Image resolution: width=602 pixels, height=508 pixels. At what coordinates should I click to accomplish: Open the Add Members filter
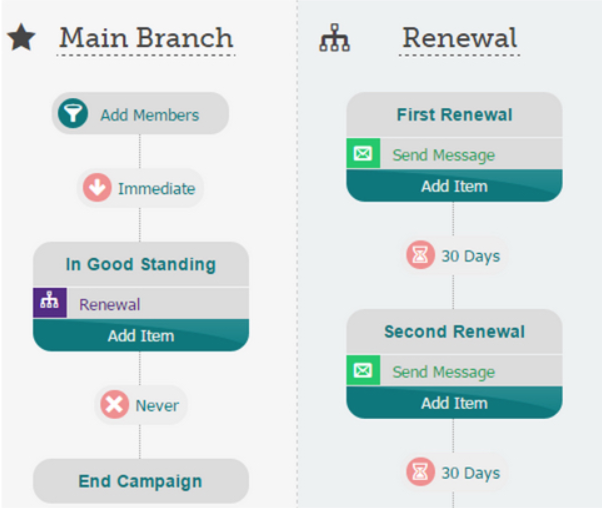[x=140, y=113]
